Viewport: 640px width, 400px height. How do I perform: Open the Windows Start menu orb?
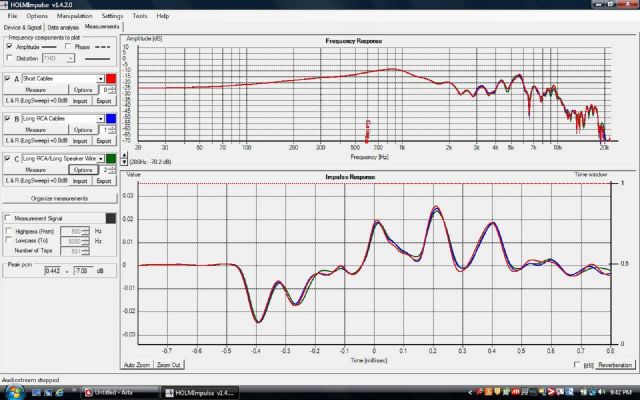click(15, 392)
